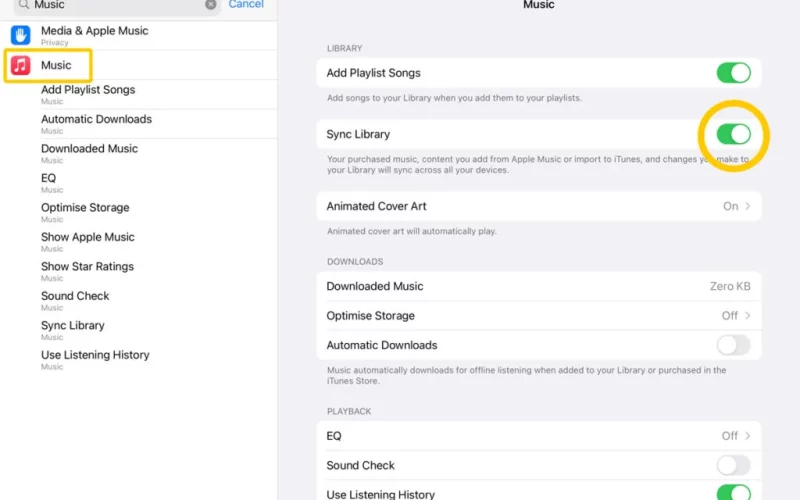Viewport: 800px width, 500px height.
Task: Select the Music search result text
Action: click(x=56, y=65)
